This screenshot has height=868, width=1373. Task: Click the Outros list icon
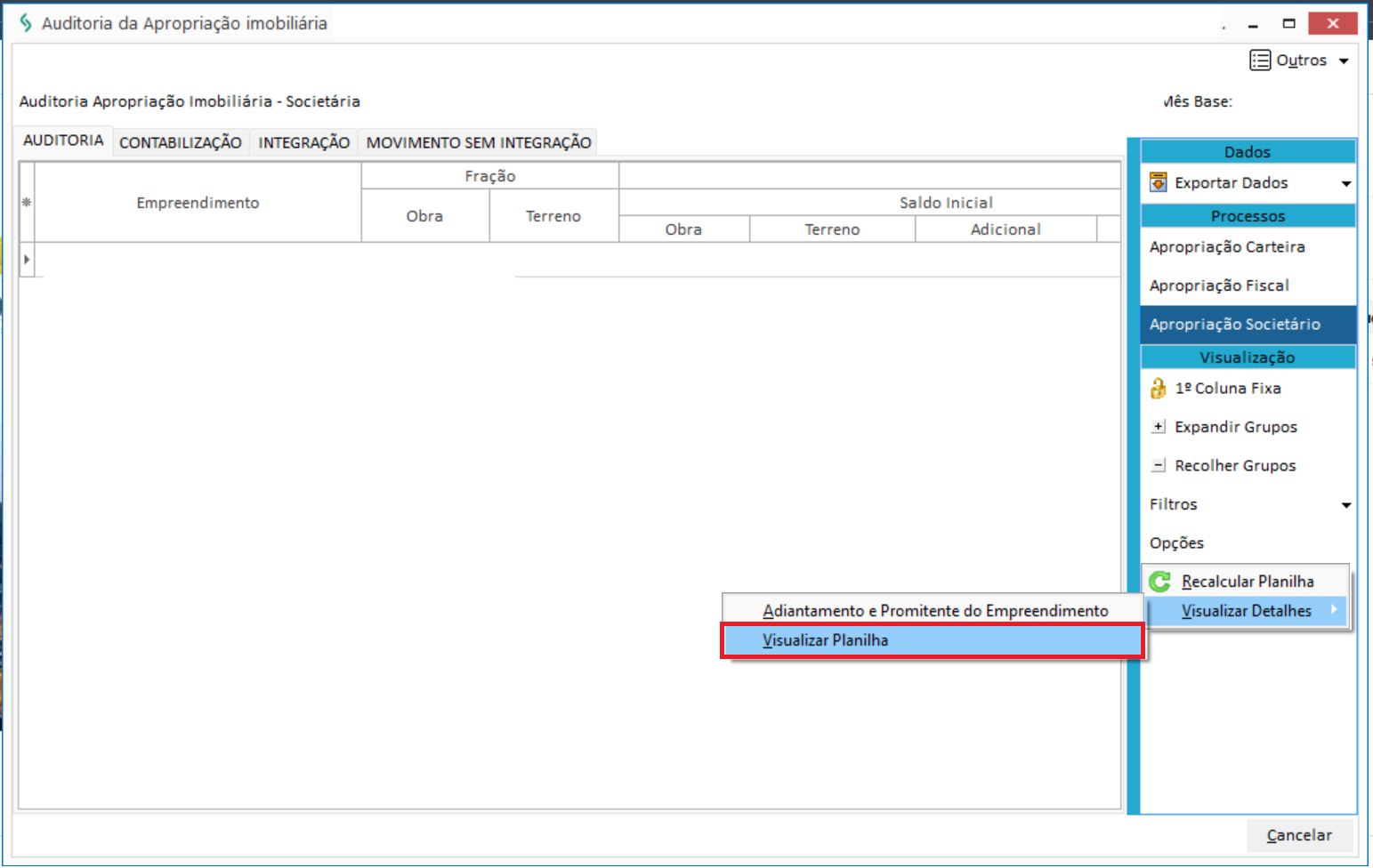tap(1259, 60)
